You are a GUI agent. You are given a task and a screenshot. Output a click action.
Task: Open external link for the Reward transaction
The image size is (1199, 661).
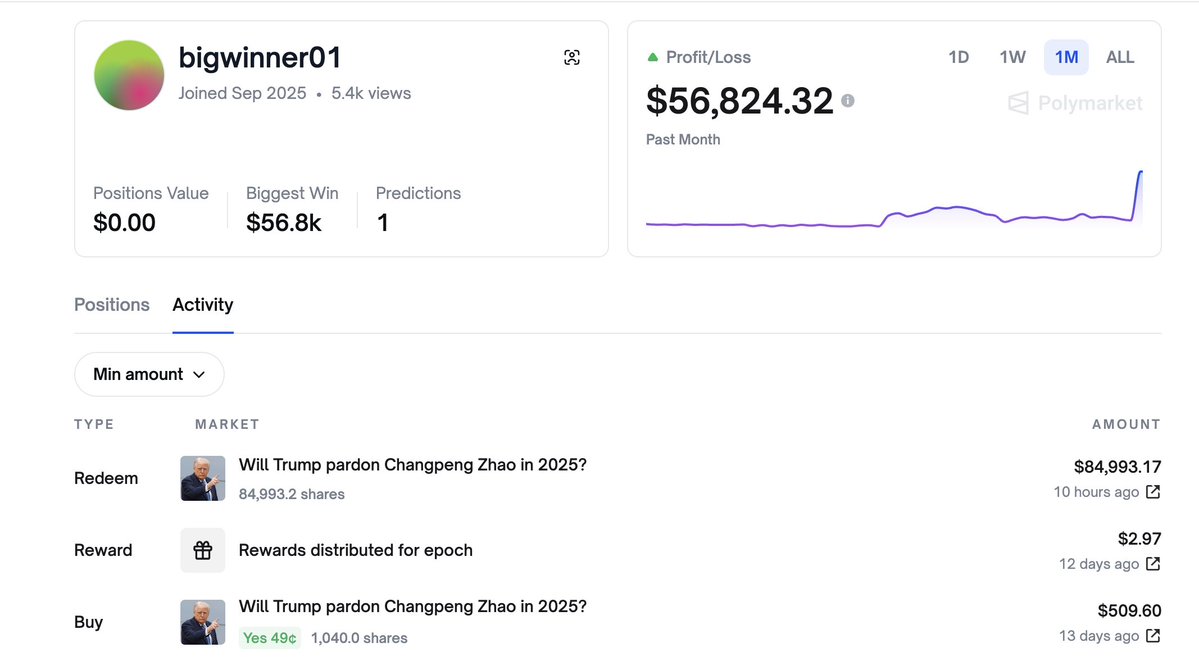pyautogui.click(x=1153, y=564)
